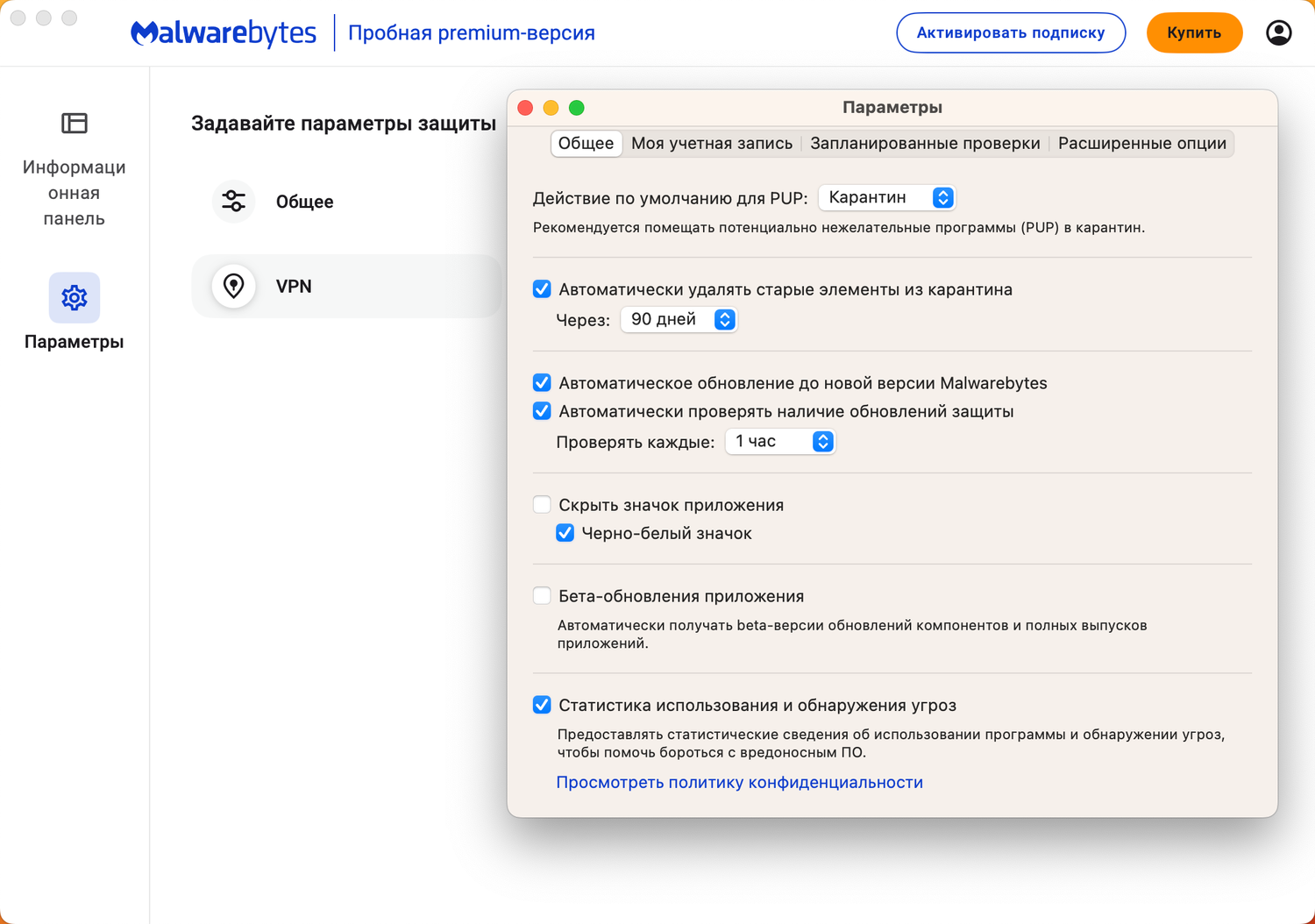
Task: Open the dashboard panel icon in sidebar
Action: point(75,124)
